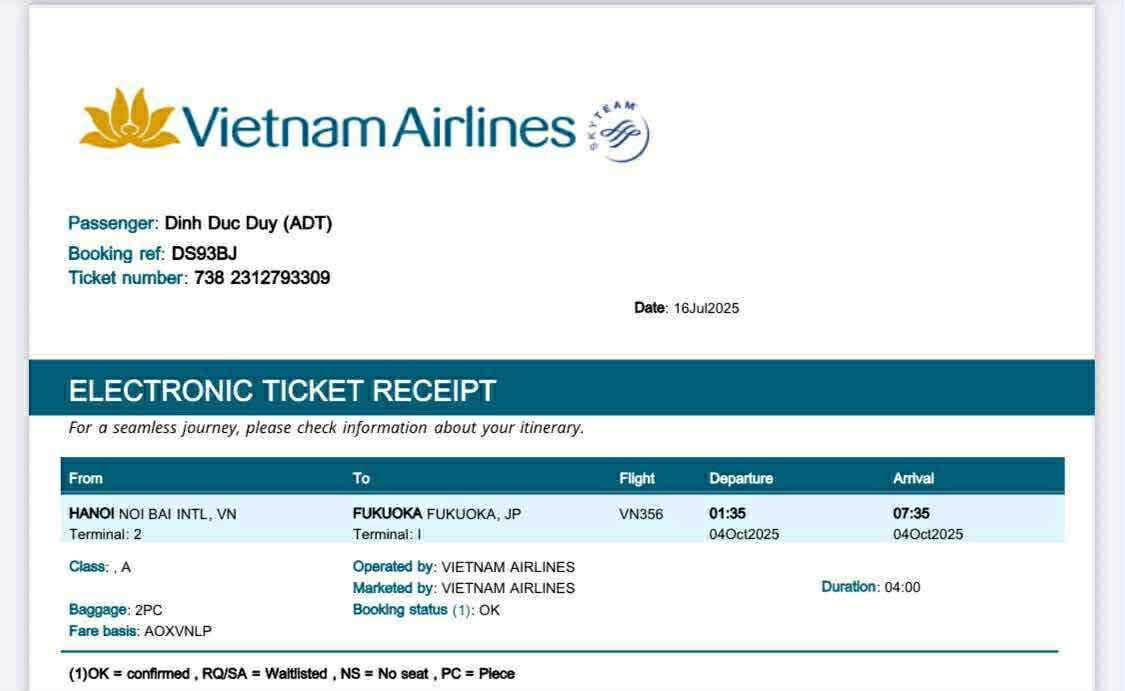The height and width of the screenshot is (691, 1125).
Task: Click the SkyTeam alliance emblem
Action: coord(618,131)
